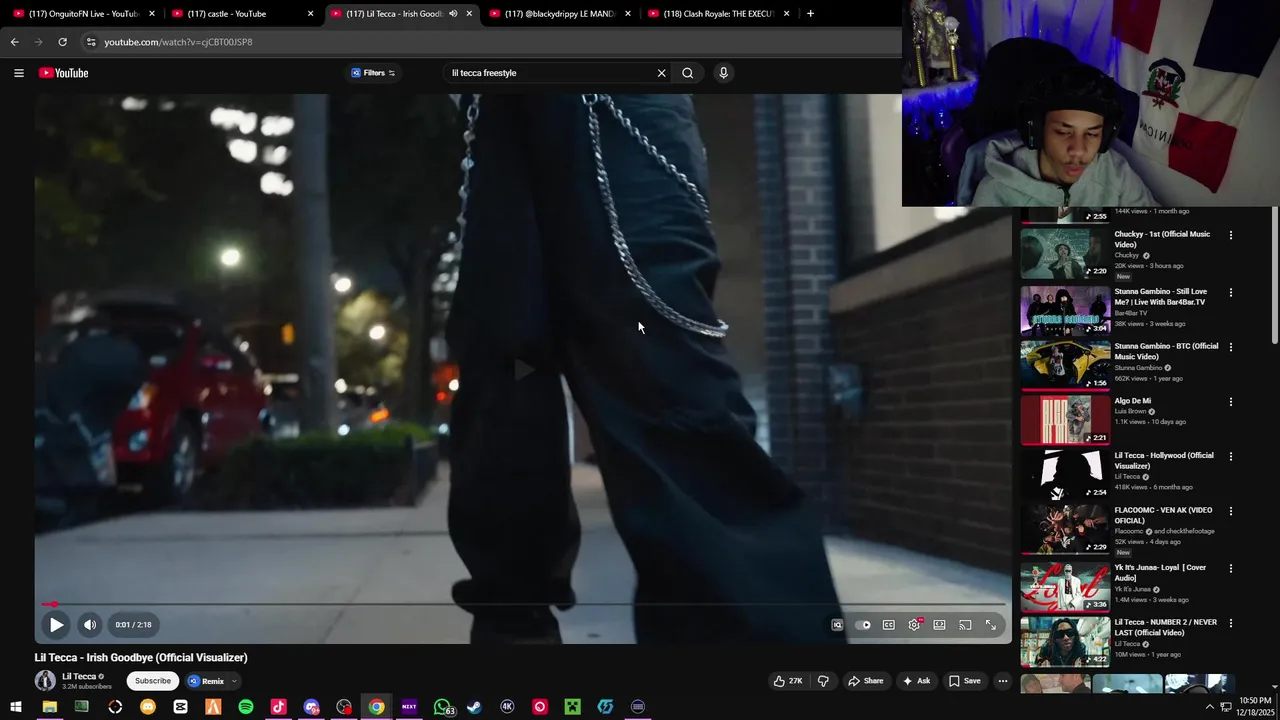Open Yk It's Junaa - Loyal cover audio
The height and width of the screenshot is (720, 1280).
[x=1161, y=572]
